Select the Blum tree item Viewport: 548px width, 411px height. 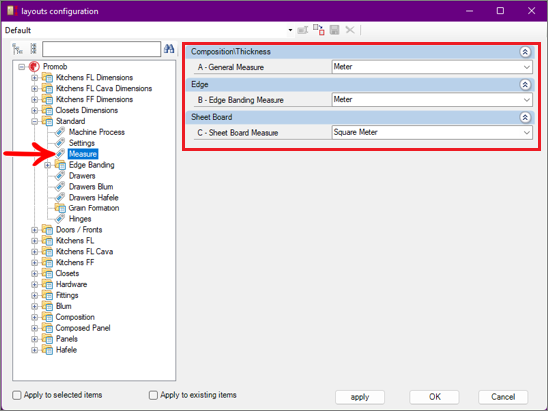64,306
